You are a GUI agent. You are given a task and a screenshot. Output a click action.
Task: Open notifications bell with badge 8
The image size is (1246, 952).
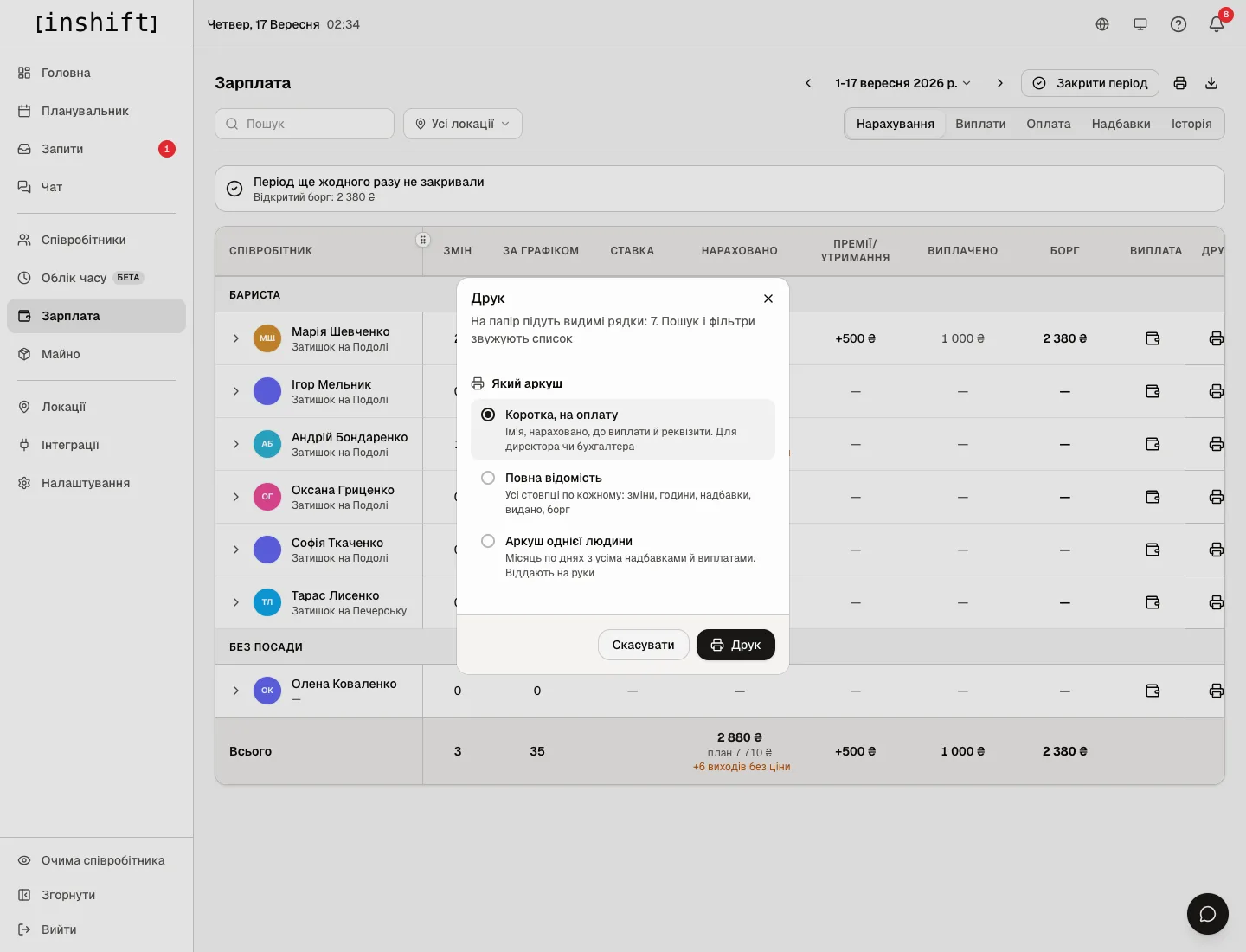[1217, 24]
